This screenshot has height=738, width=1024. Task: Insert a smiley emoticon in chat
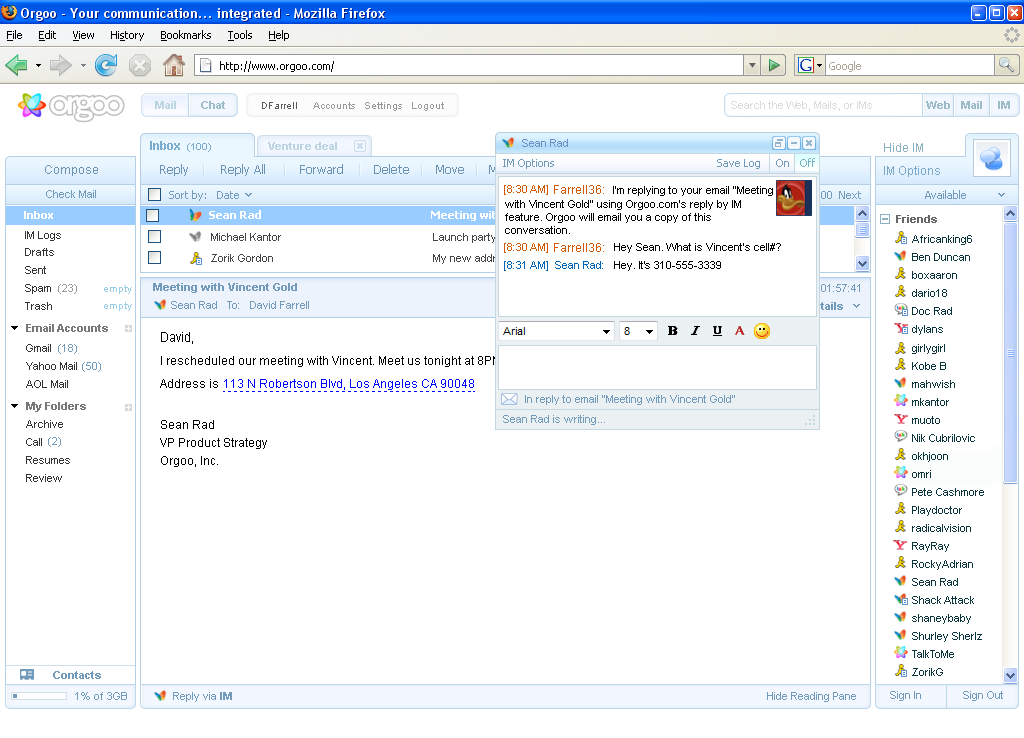tap(762, 331)
